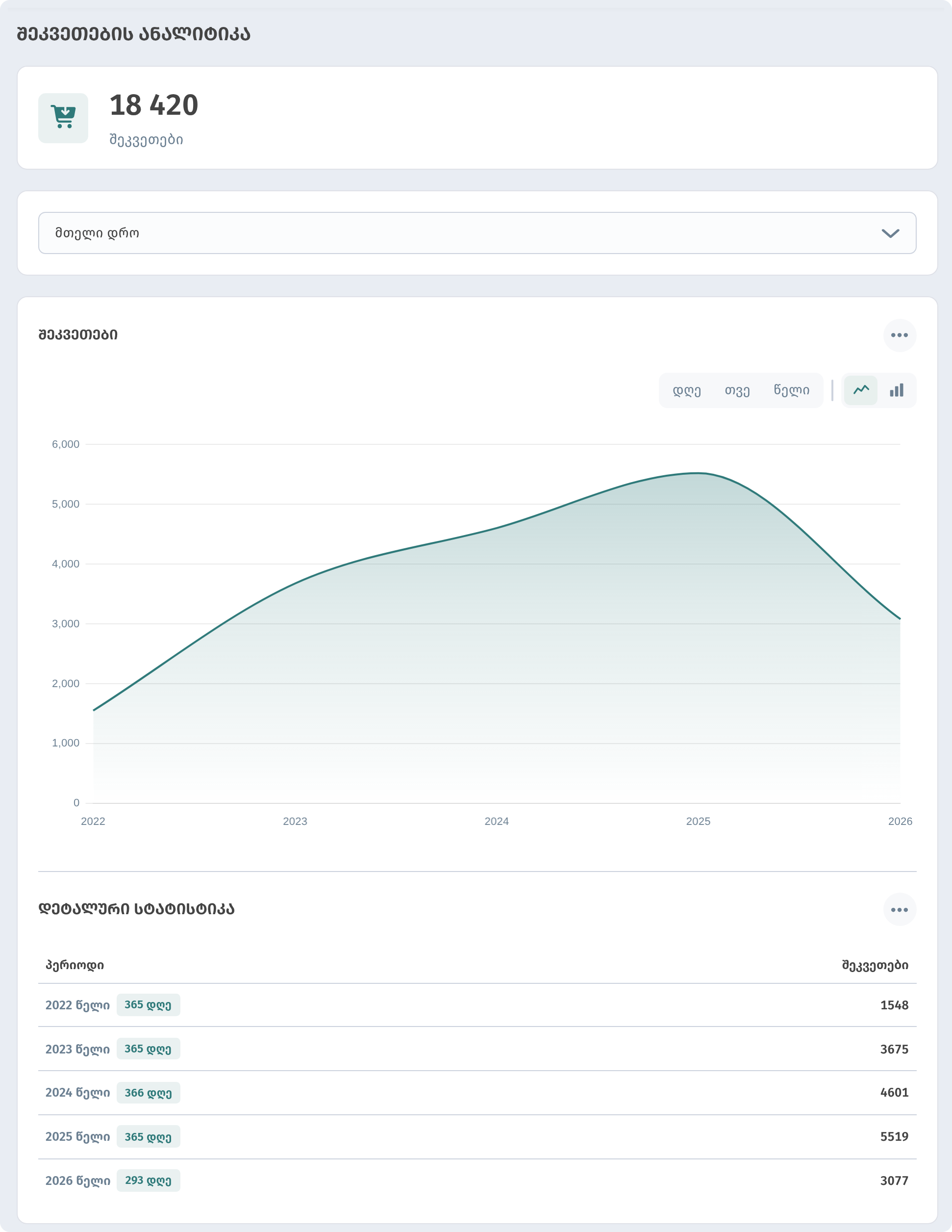The height and width of the screenshot is (1232, 952).
Task: Click the 1548 orders value
Action: pos(894,1005)
